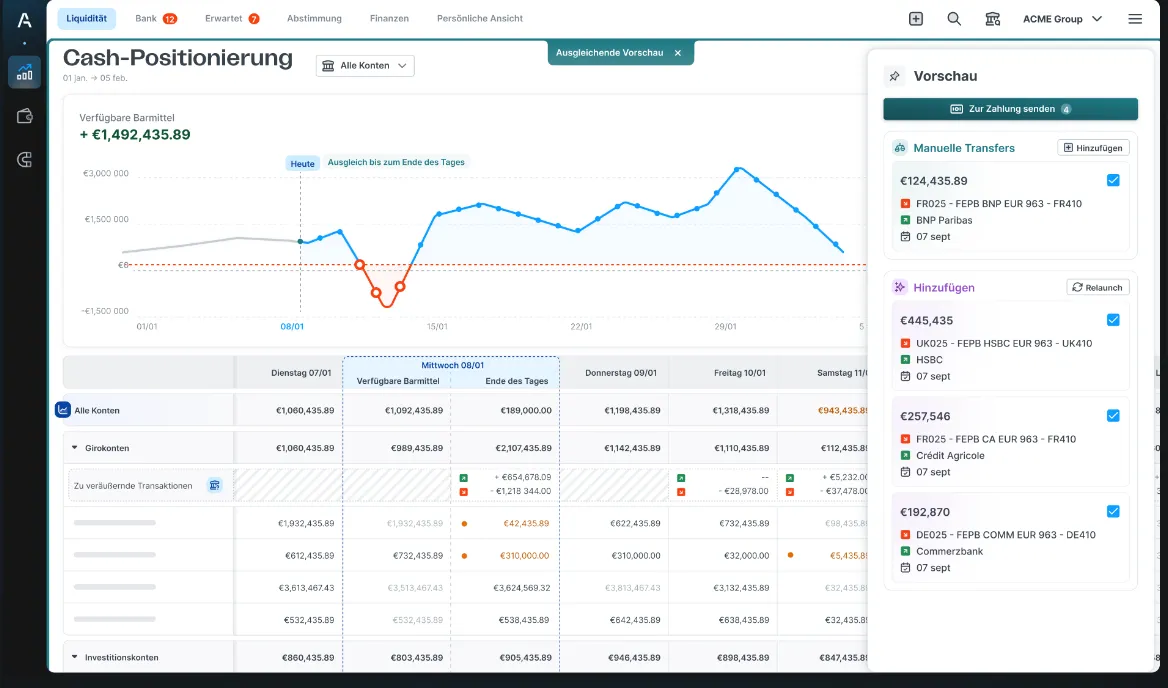Open the Alle Konten dropdown
1168x688 pixels.
(x=365, y=66)
